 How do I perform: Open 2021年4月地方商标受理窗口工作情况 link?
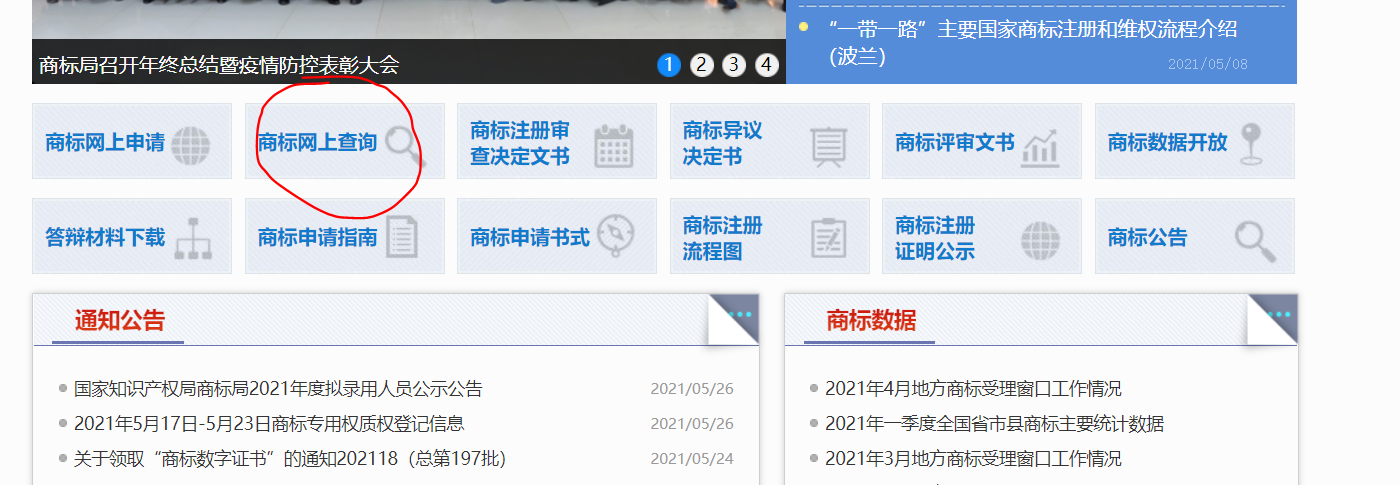point(973,389)
